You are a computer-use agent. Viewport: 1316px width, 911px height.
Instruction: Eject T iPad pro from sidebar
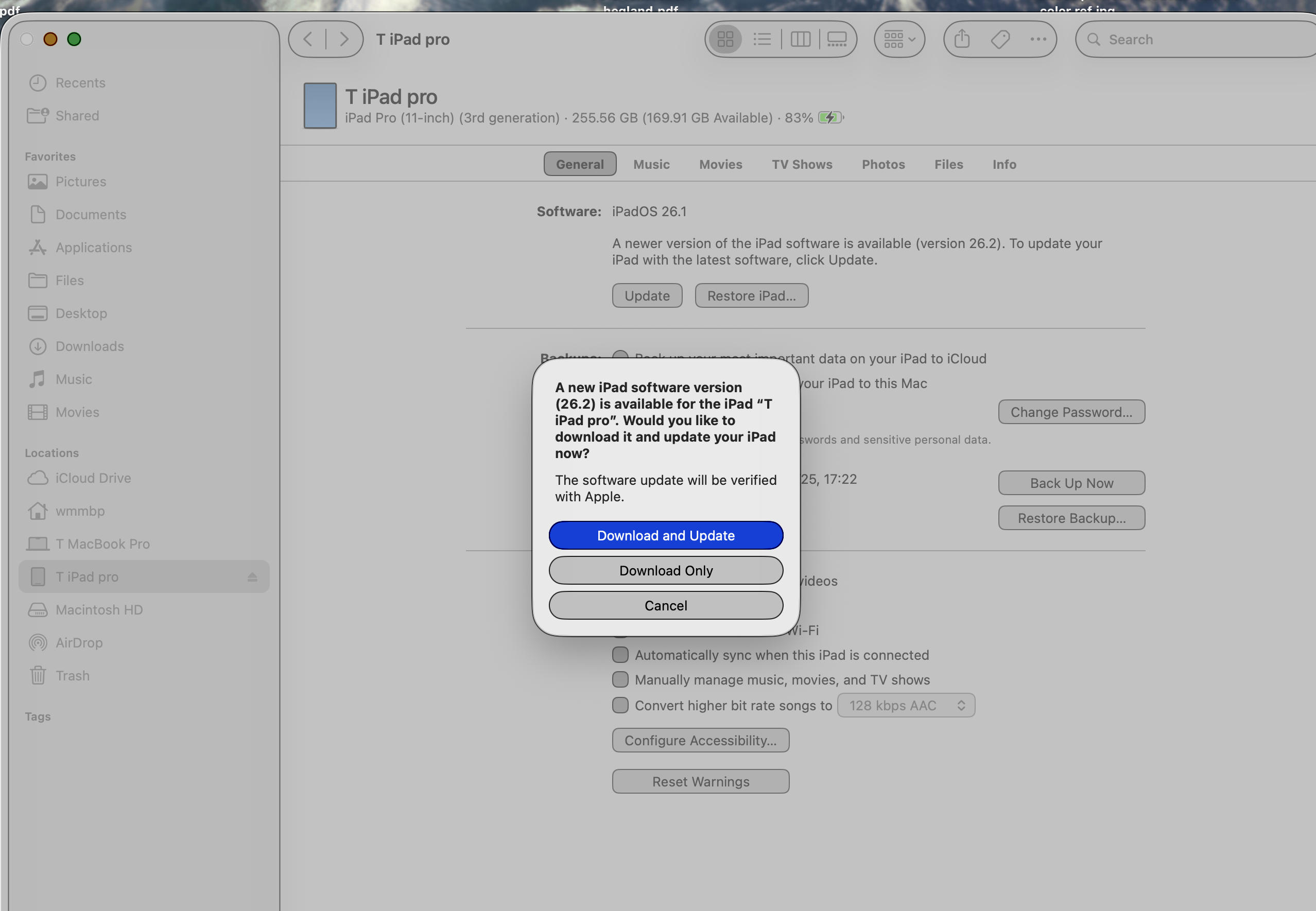click(x=252, y=577)
